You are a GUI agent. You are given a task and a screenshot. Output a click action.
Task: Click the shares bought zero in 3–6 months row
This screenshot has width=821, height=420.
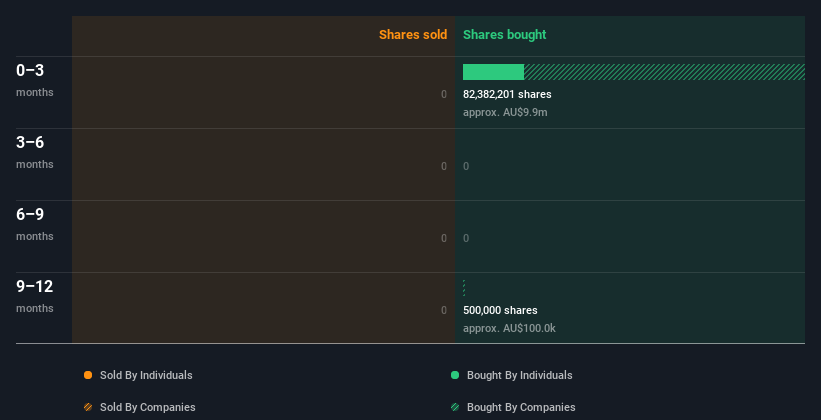[466, 167]
